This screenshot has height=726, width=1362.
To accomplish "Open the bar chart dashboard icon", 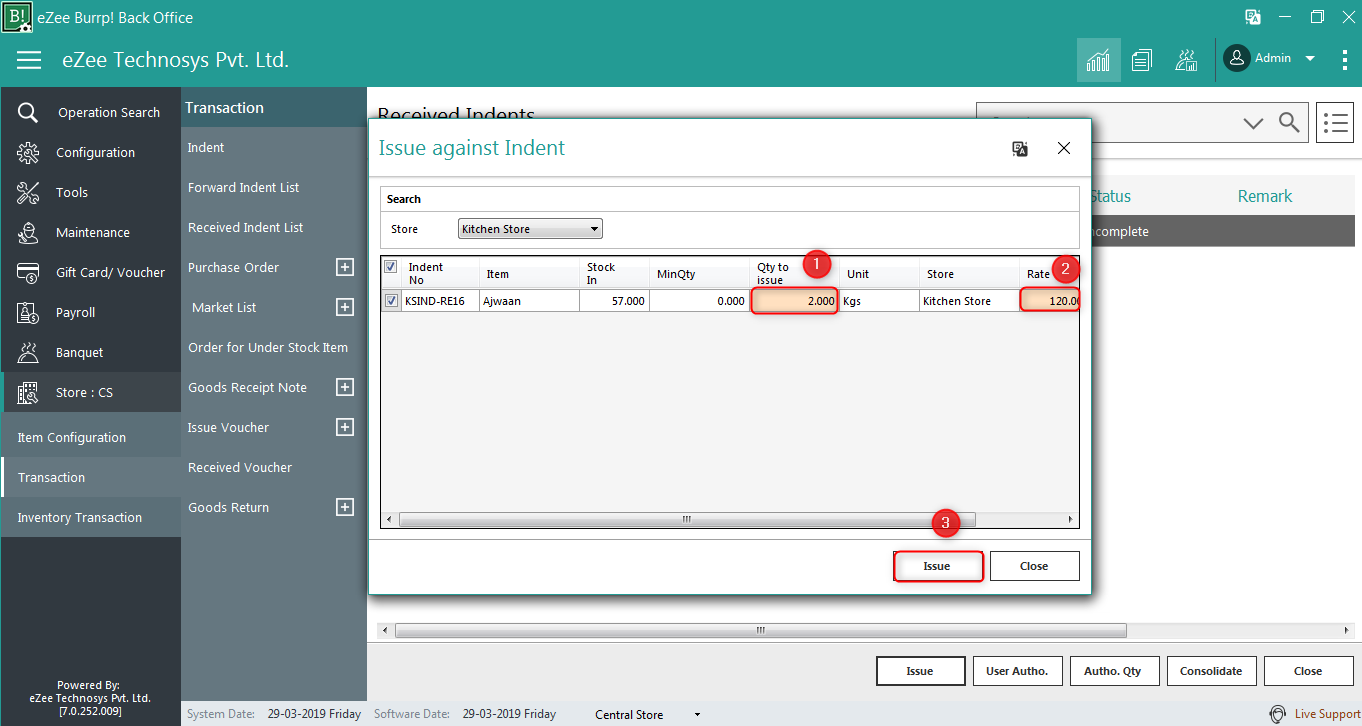I will coord(1098,60).
